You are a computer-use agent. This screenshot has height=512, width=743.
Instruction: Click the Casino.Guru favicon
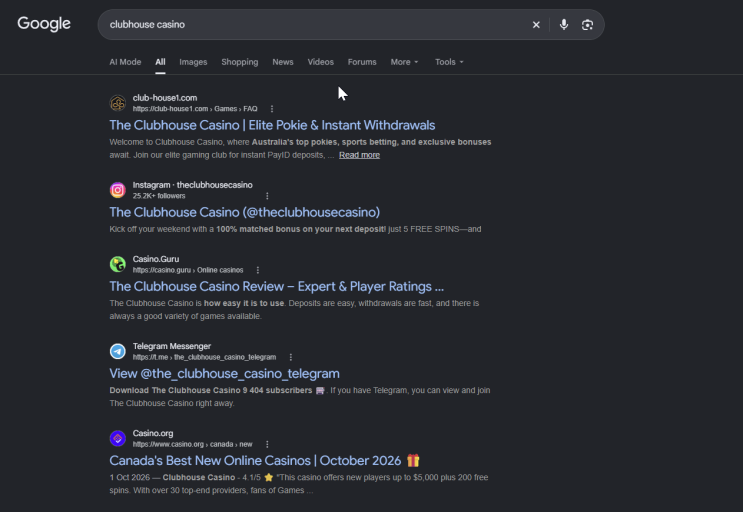118,264
